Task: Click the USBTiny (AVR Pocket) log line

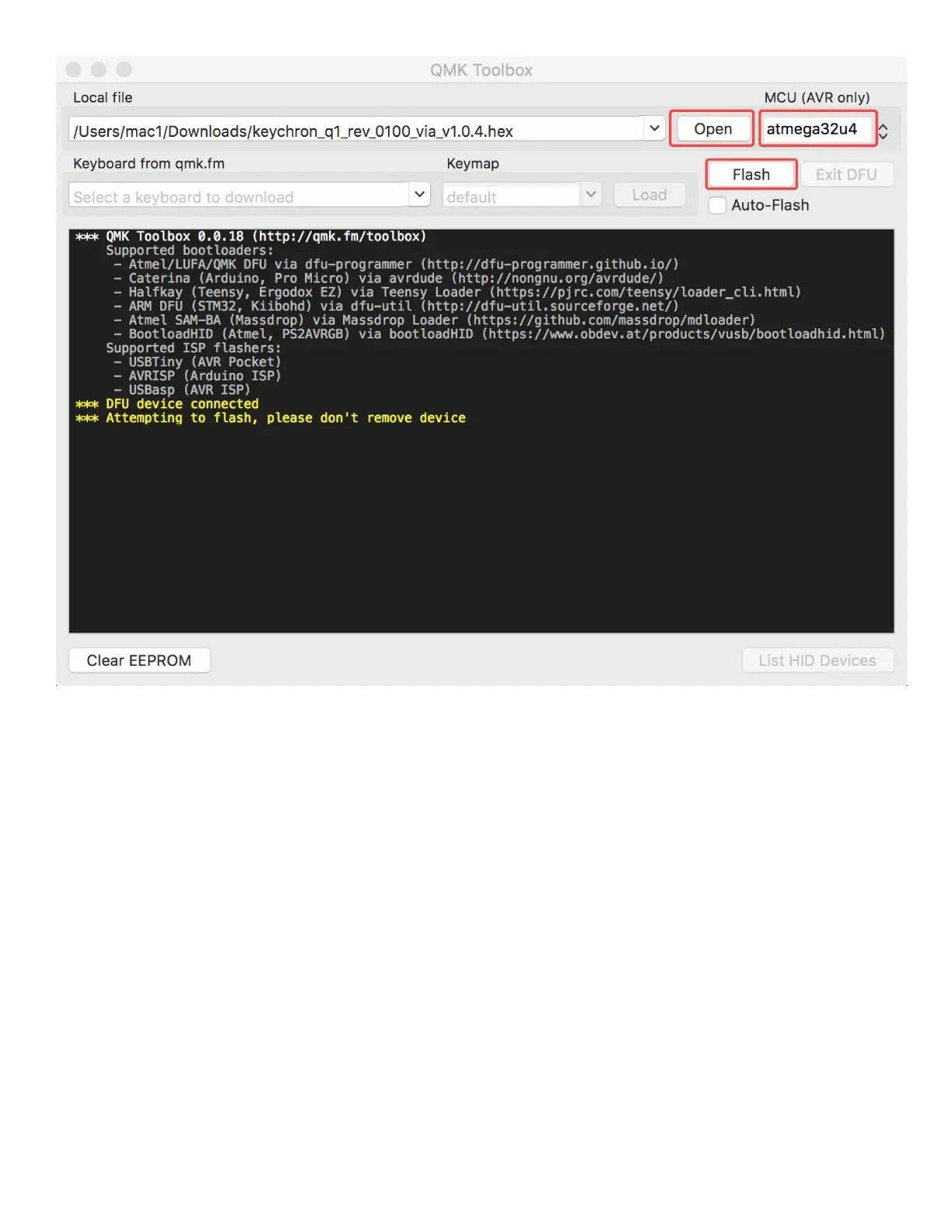Action: pos(197,362)
